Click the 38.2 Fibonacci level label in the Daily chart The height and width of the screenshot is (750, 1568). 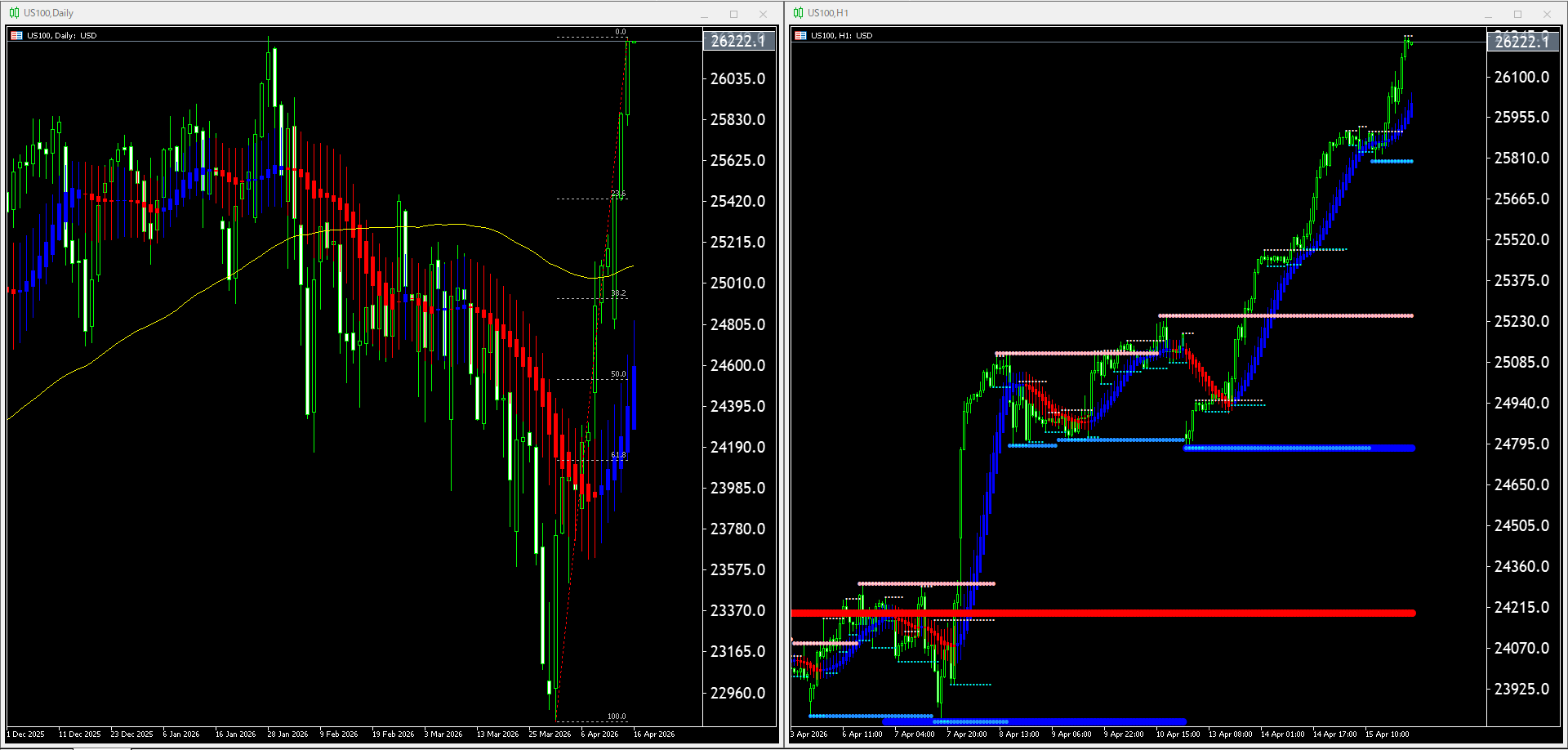[618, 293]
